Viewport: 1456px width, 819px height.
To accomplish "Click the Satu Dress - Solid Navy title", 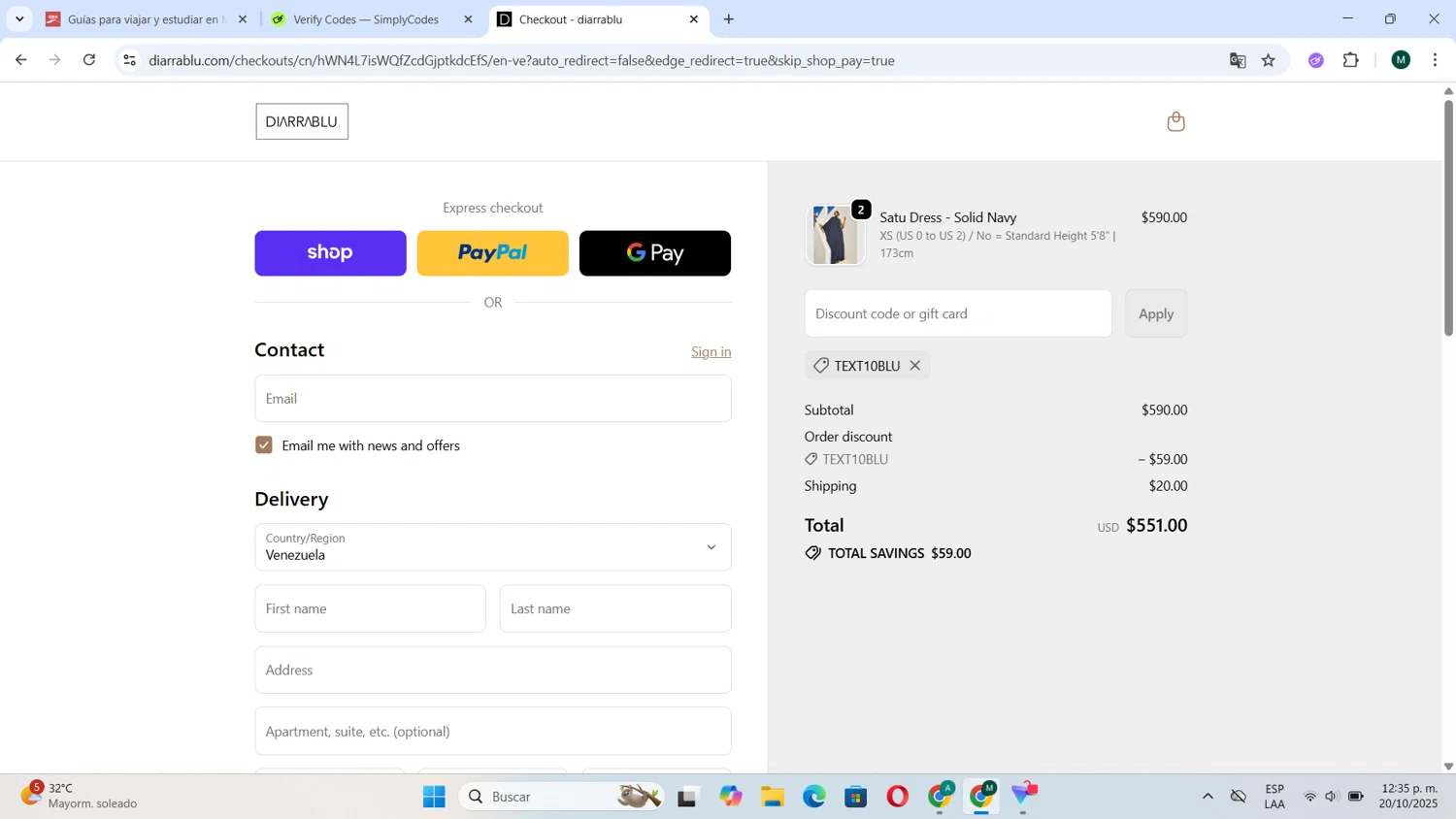I will click(x=948, y=217).
